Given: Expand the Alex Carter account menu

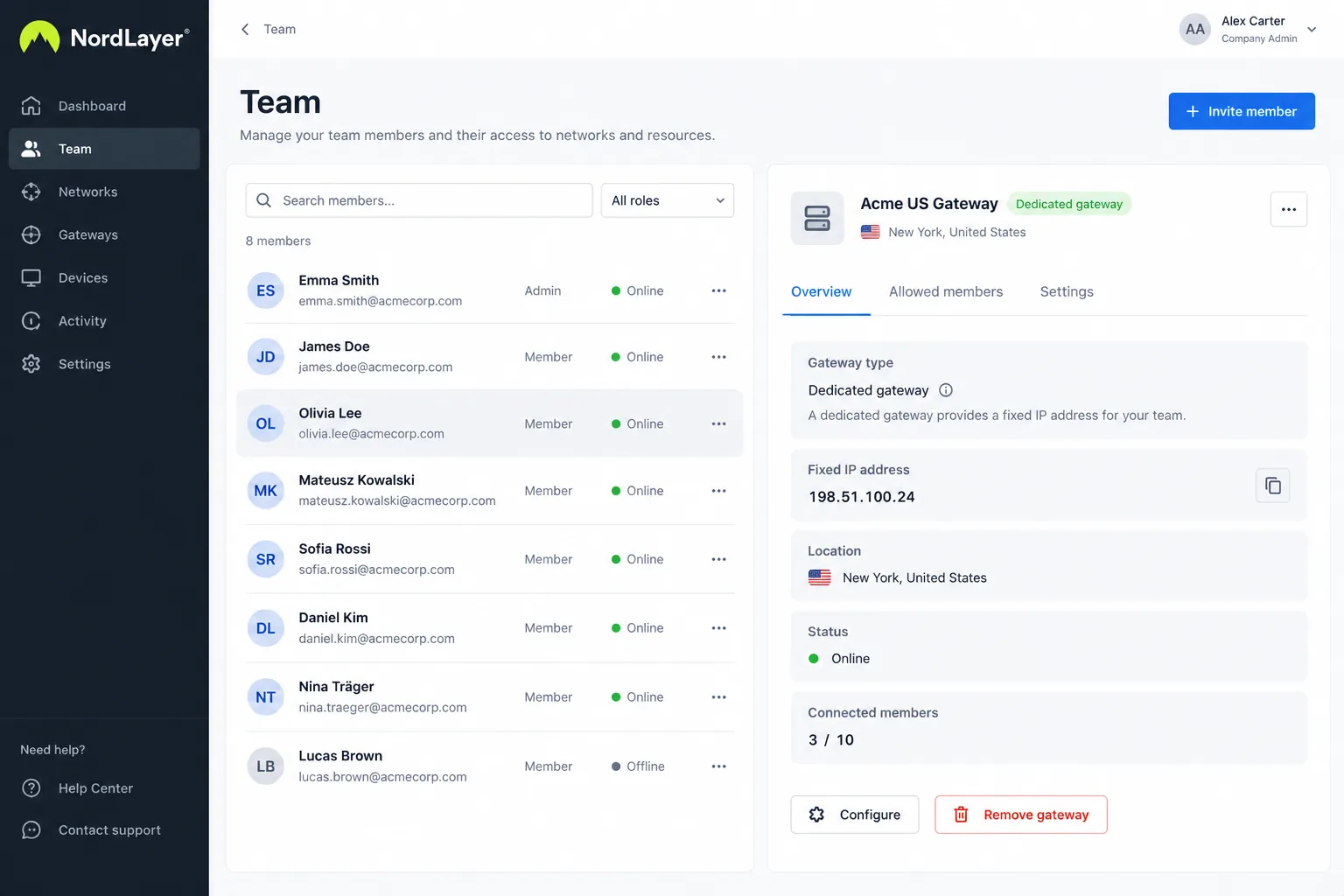Looking at the screenshot, I should 1312,30.
